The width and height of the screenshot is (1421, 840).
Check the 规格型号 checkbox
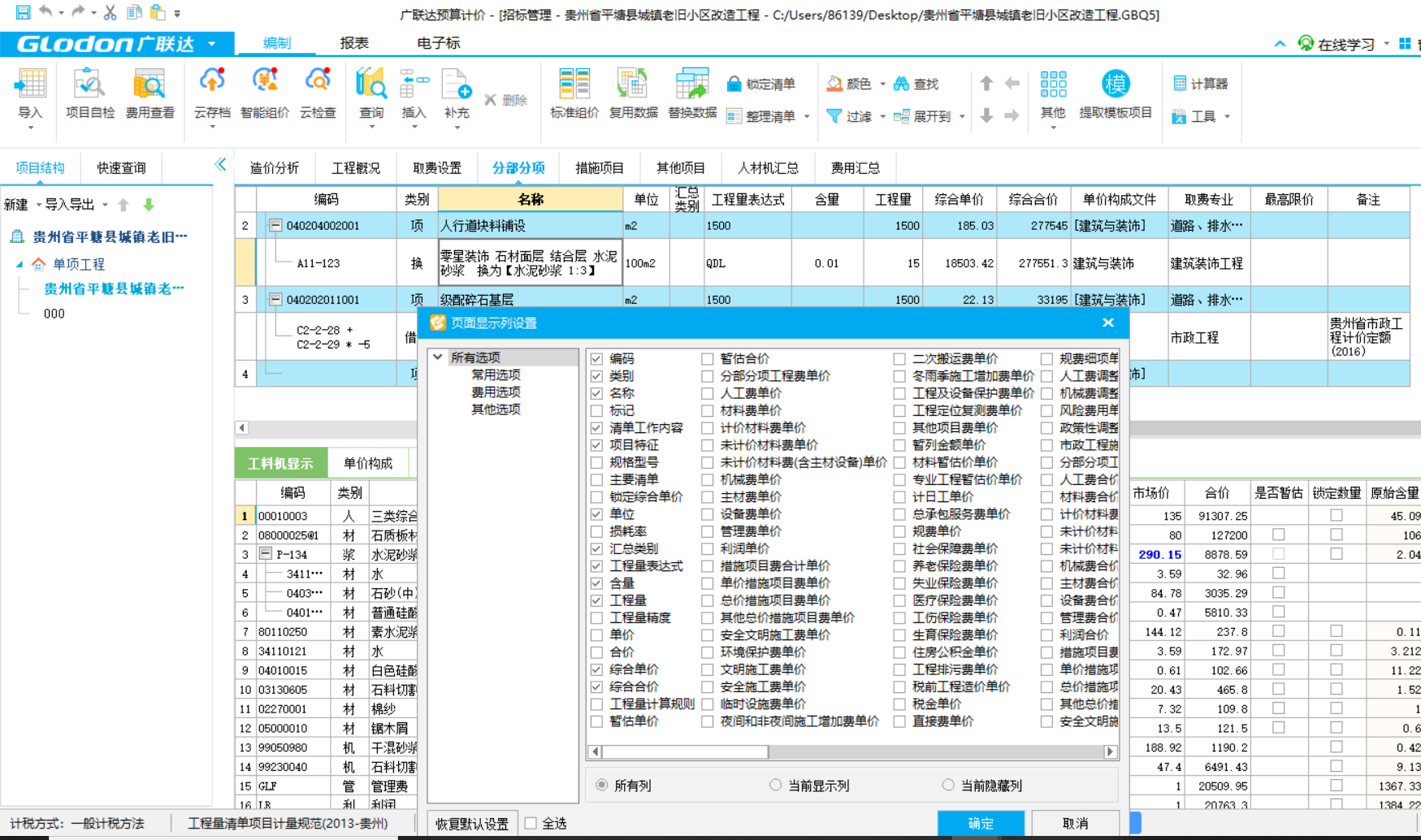596,462
